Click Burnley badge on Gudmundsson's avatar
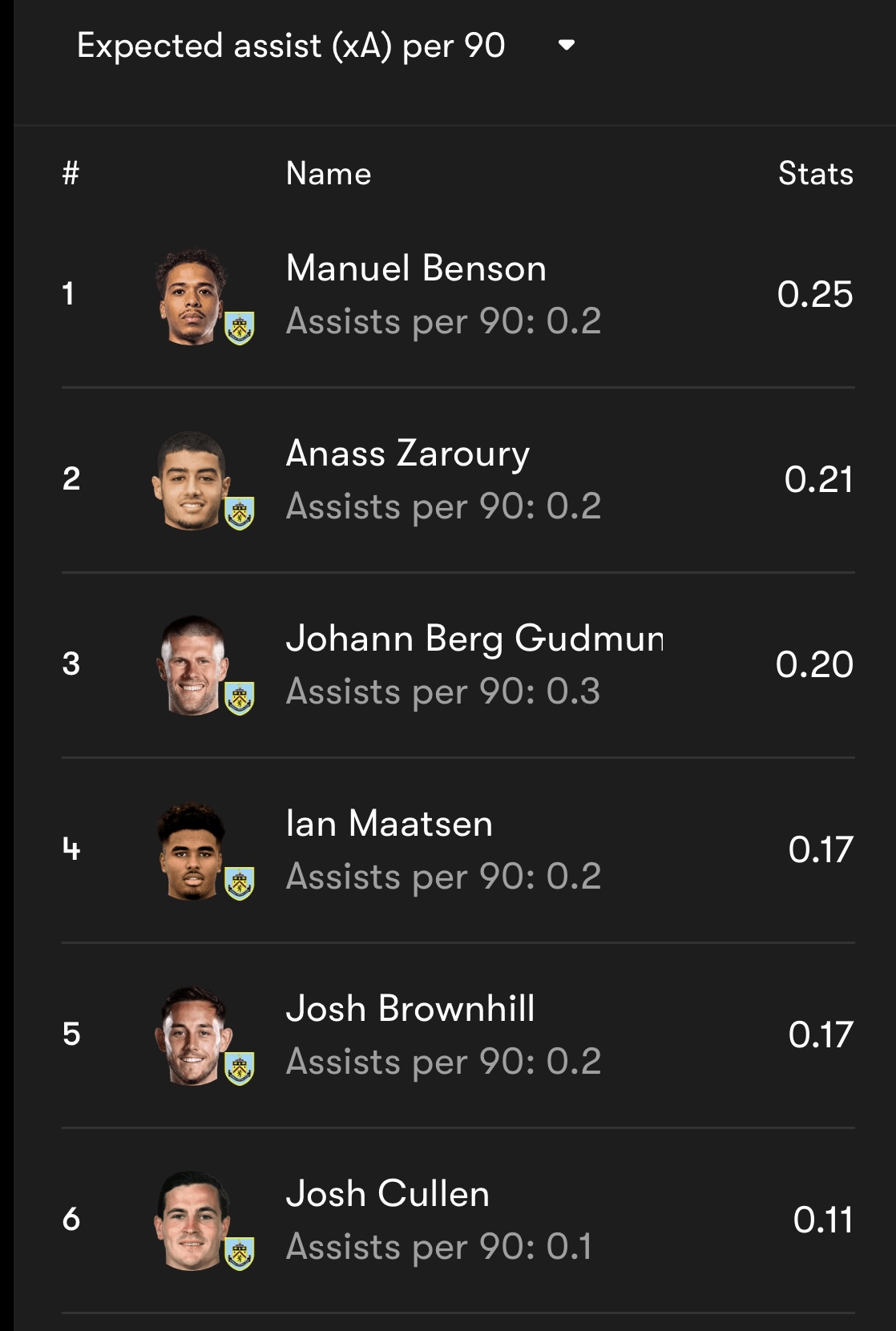The width and height of the screenshot is (896, 1331). [x=240, y=699]
